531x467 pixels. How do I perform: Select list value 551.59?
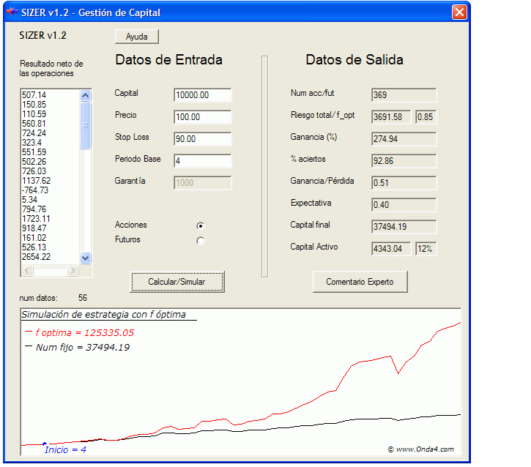[34, 152]
